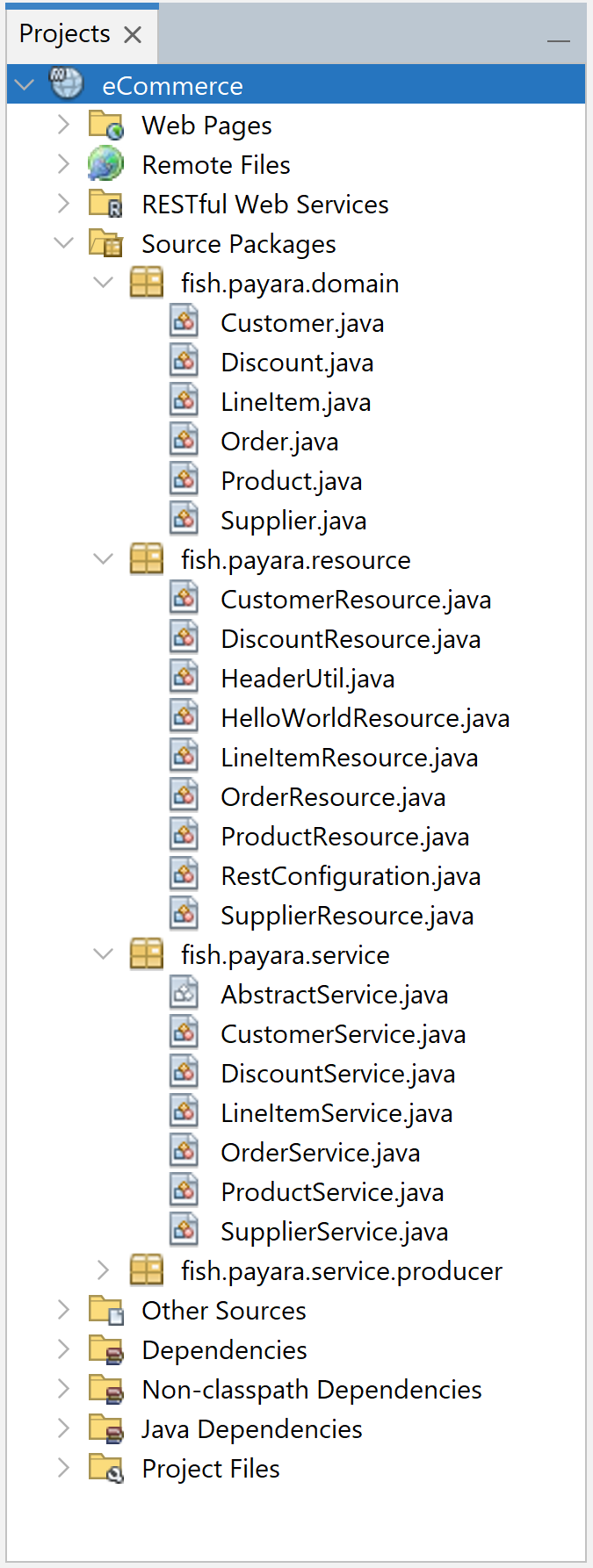Close the Projects tab
Screen dimensions: 593x1568
point(133,34)
